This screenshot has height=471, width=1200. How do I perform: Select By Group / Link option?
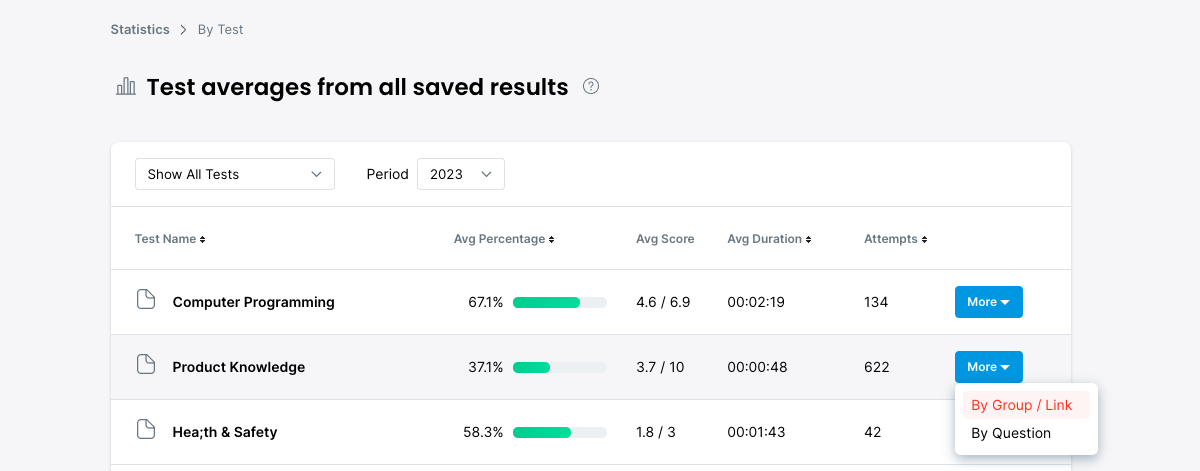click(x=1022, y=405)
